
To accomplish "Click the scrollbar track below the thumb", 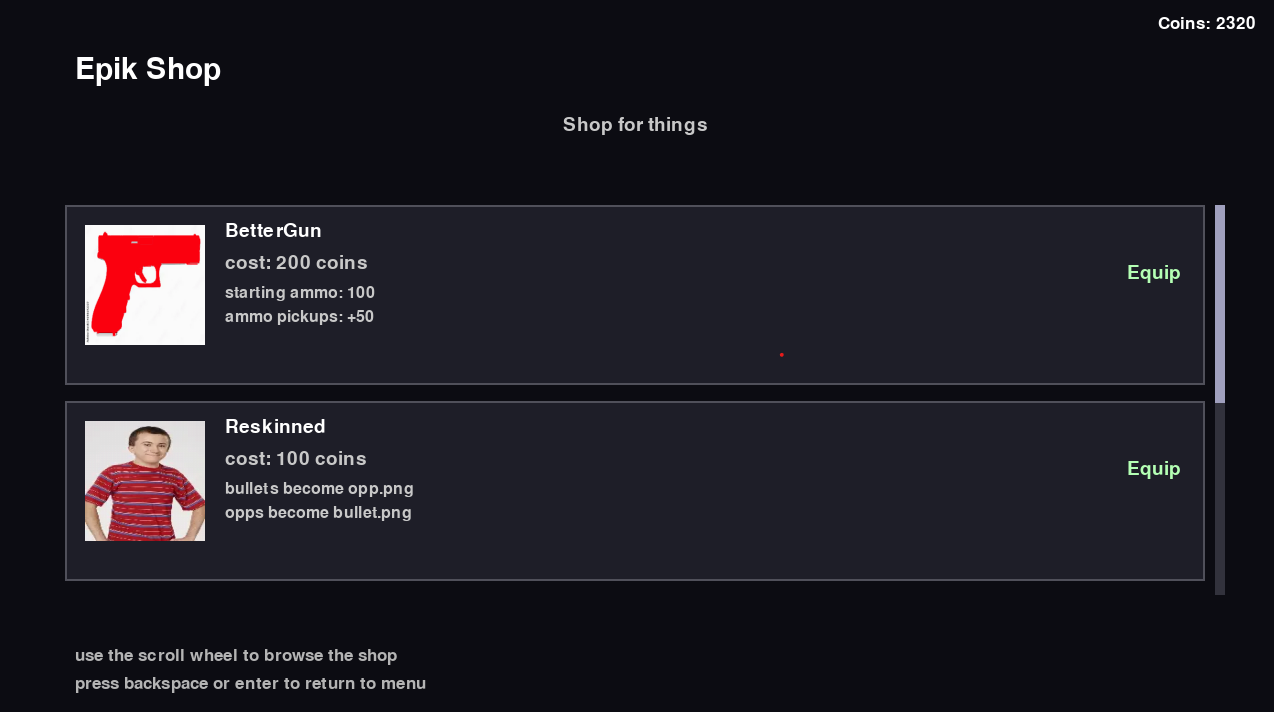I will pyautogui.click(x=1220, y=500).
